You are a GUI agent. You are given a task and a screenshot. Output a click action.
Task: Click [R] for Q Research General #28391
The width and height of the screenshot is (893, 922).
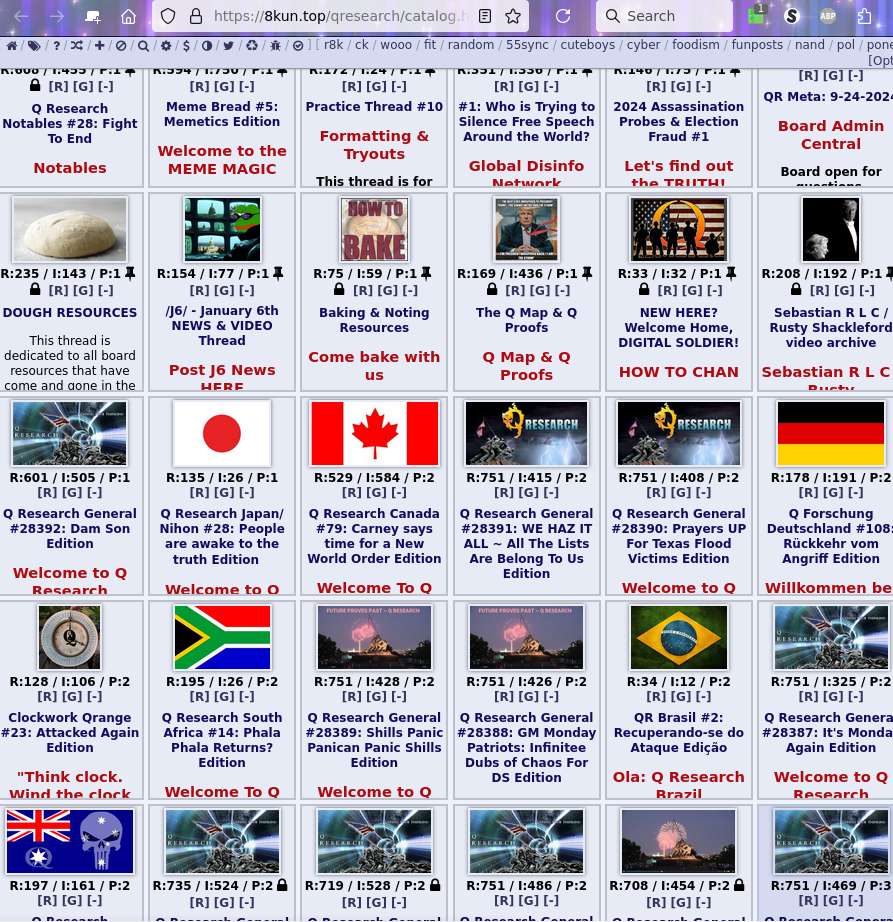pyautogui.click(x=504, y=492)
